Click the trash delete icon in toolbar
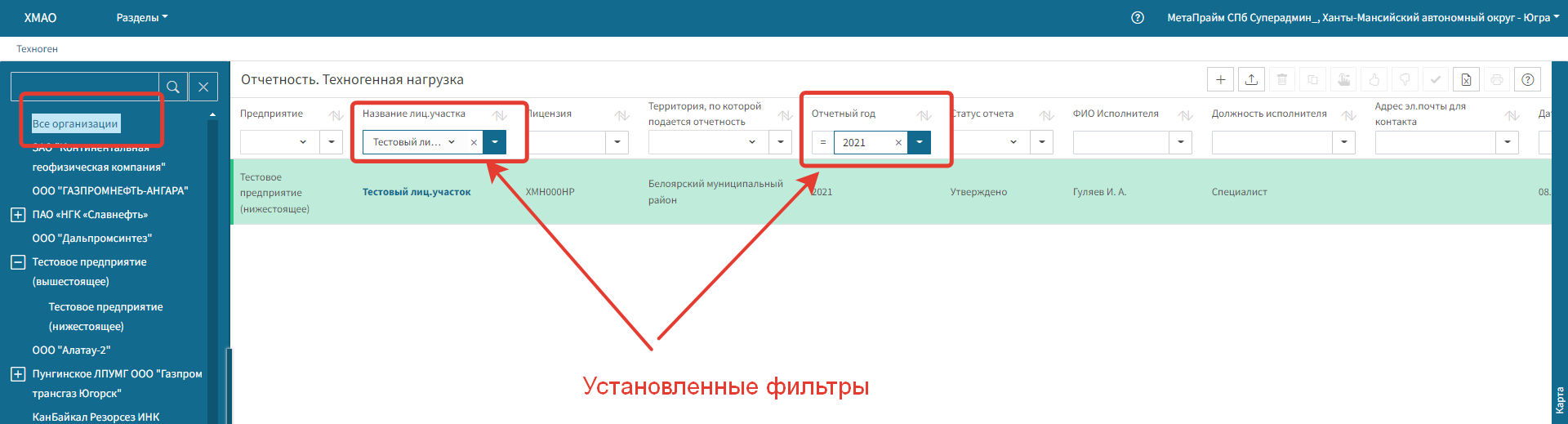 1282,79
